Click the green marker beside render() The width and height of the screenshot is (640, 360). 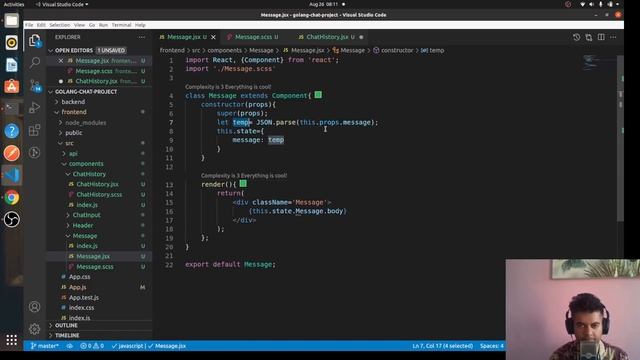[243, 184]
